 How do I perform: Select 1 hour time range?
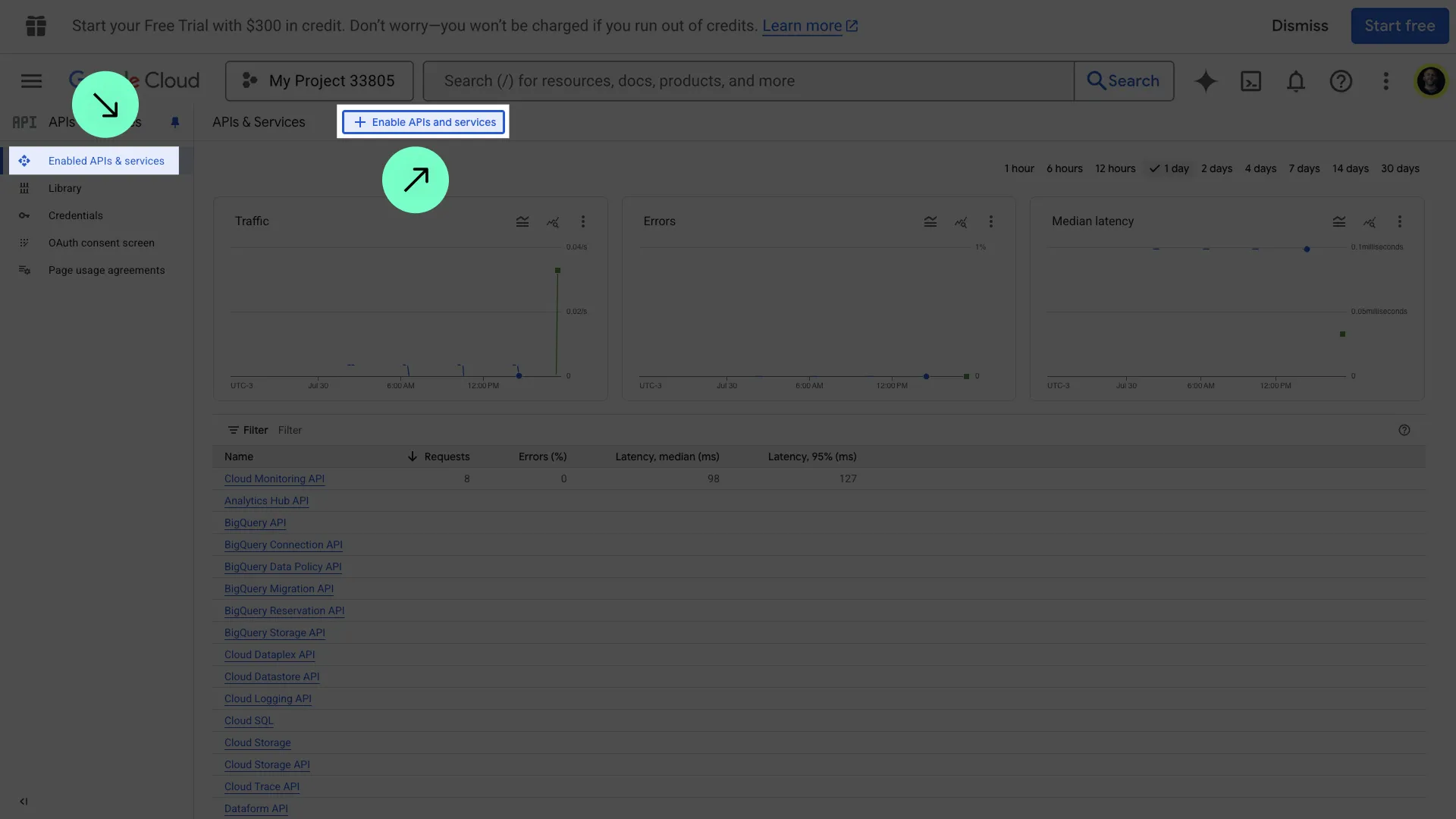(x=1019, y=168)
